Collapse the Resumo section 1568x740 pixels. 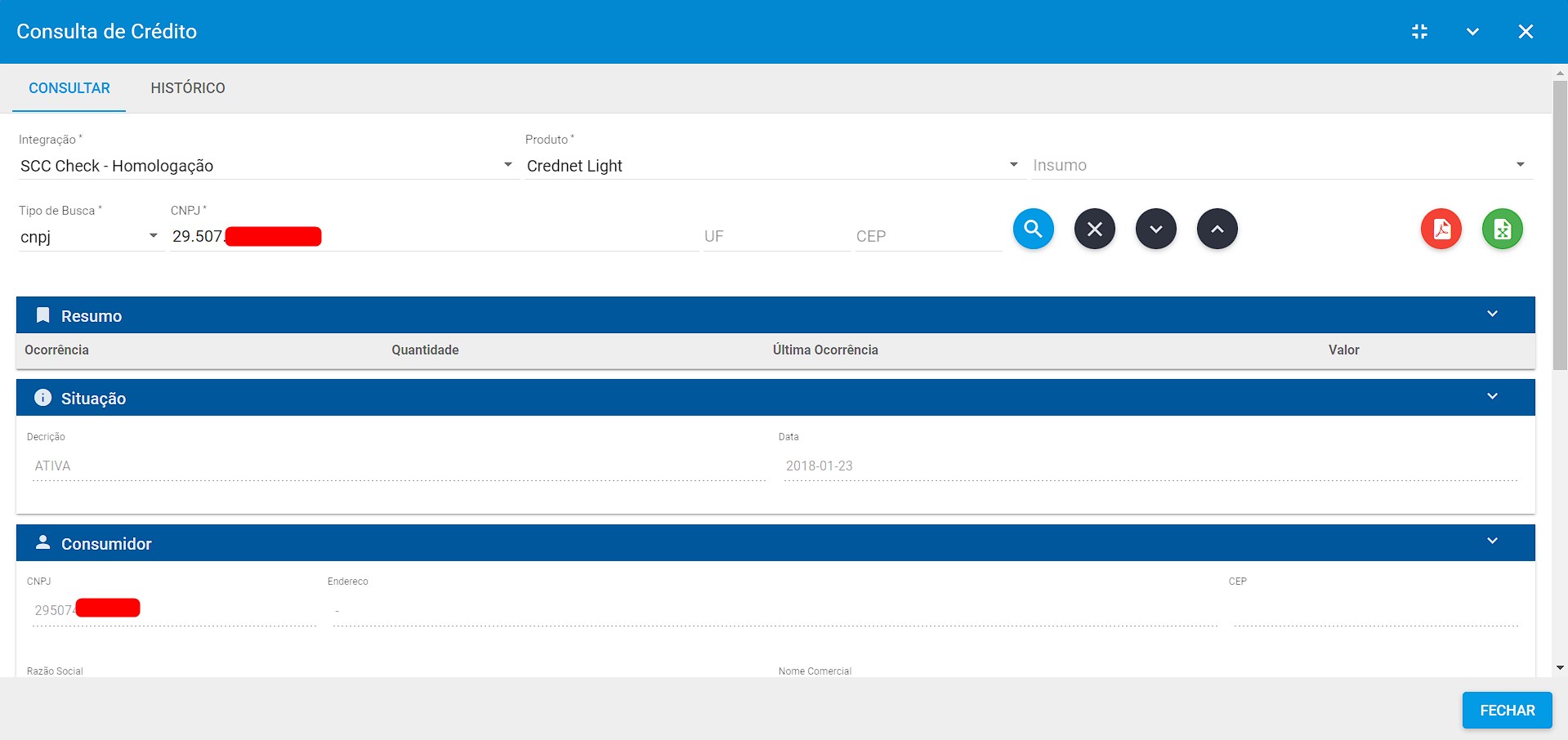click(x=1493, y=314)
